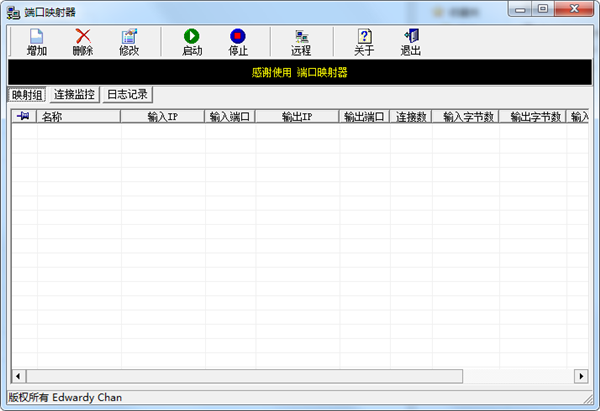Click the 输出IP column header
This screenshot has height=411, width=600.
[297, 117]
